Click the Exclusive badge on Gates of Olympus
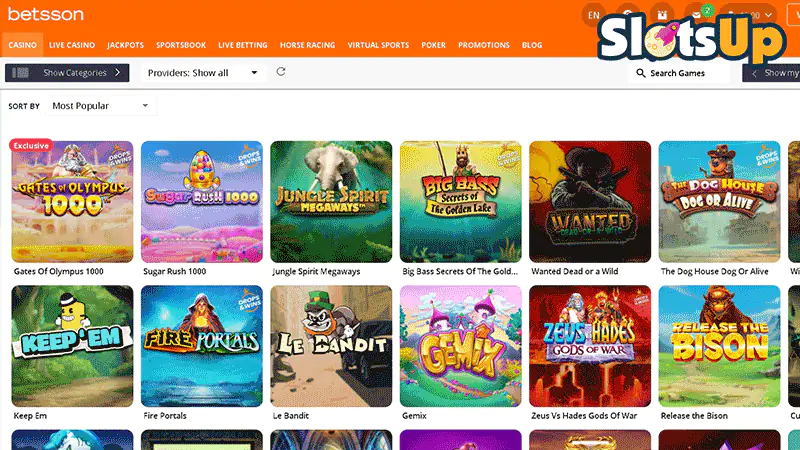The height and width of the screenshot is (450, 800). click(31, 145)
